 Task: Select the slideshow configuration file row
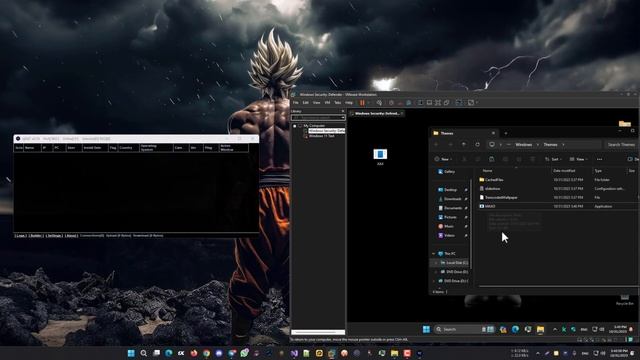click(x=557, y=189)
